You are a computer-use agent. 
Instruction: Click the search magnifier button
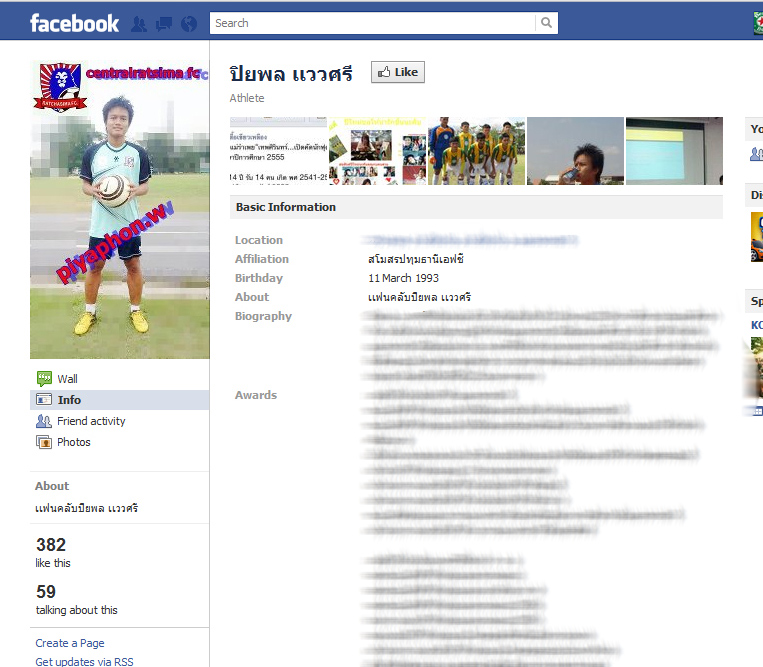pos(546,23)
